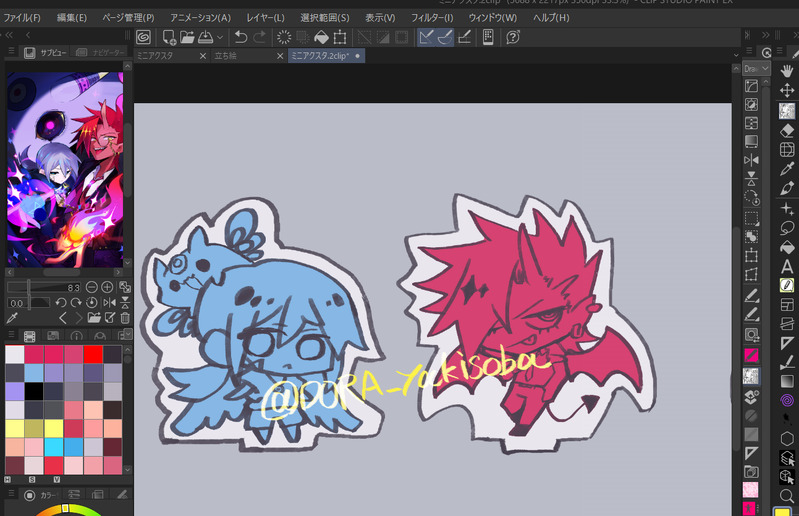Viewport: 799px width, 516px height.
Task: Toggle Snap to Special Ruler
Action: (x=445, y=37)
